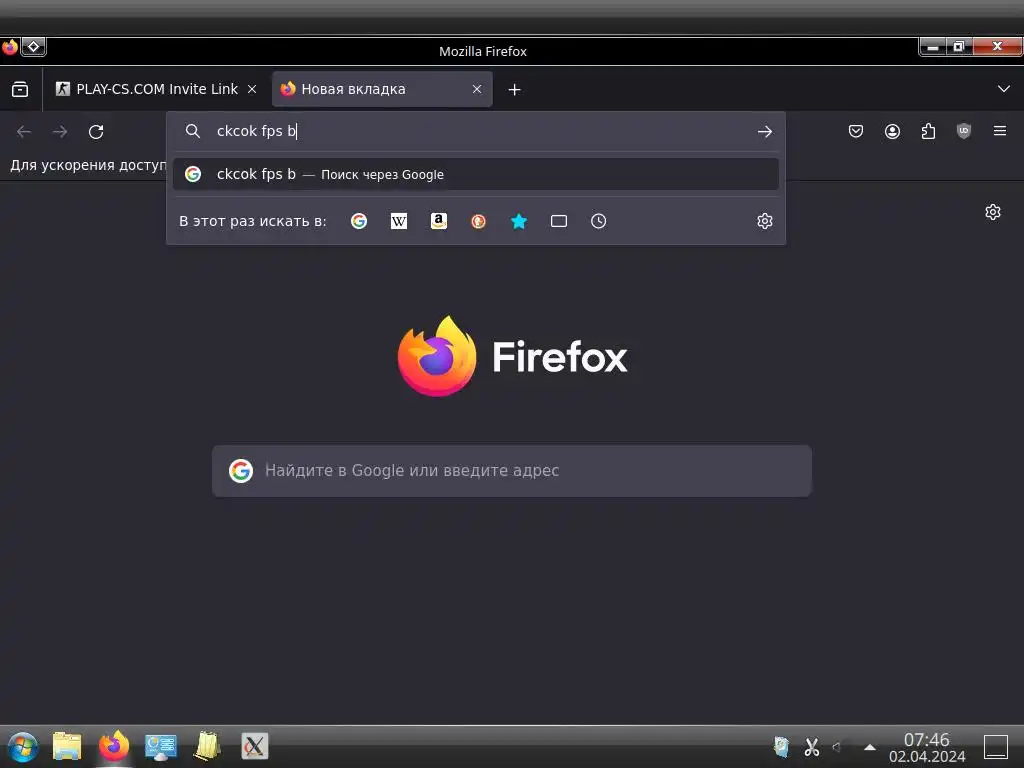Viewport: 1024px width, 768px height.
Task: Close the PLAY-CS.COM Invite Link tab
Action: pos(252,89)
